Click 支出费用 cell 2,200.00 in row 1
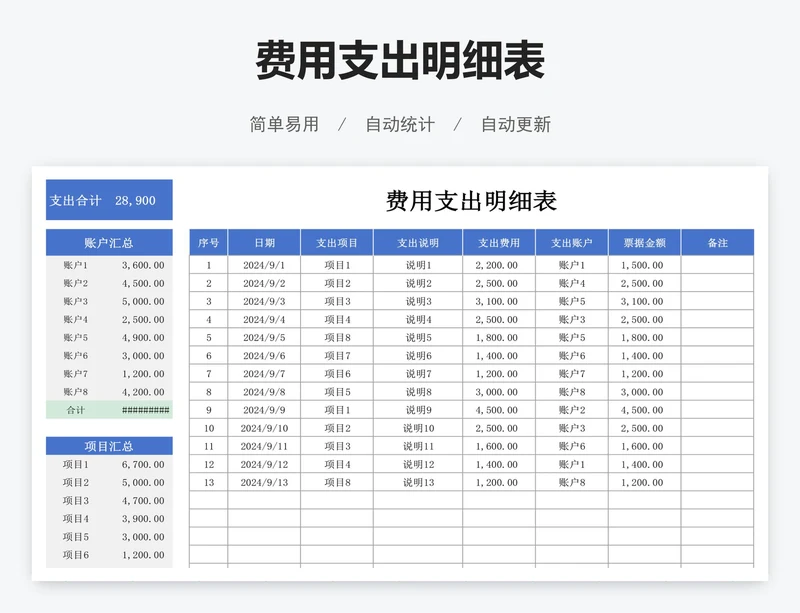 (x=499, y=265)
